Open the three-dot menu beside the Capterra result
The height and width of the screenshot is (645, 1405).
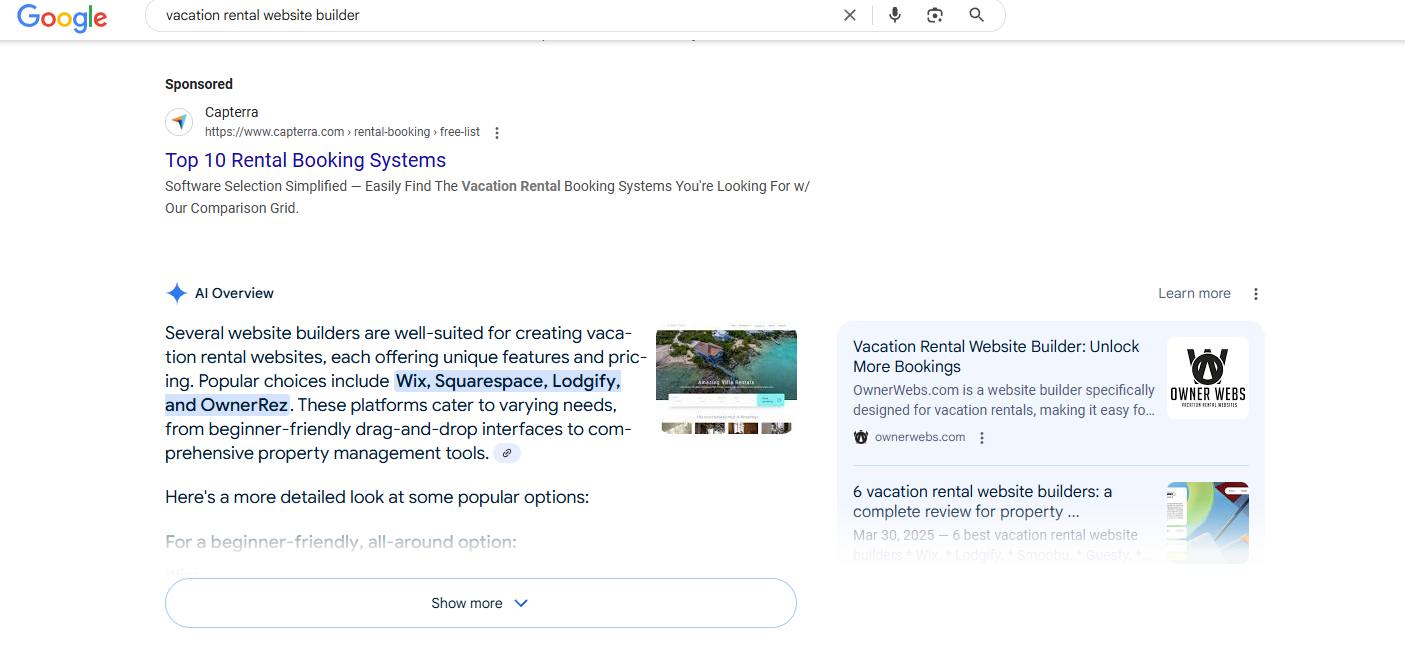pos(497,131)
